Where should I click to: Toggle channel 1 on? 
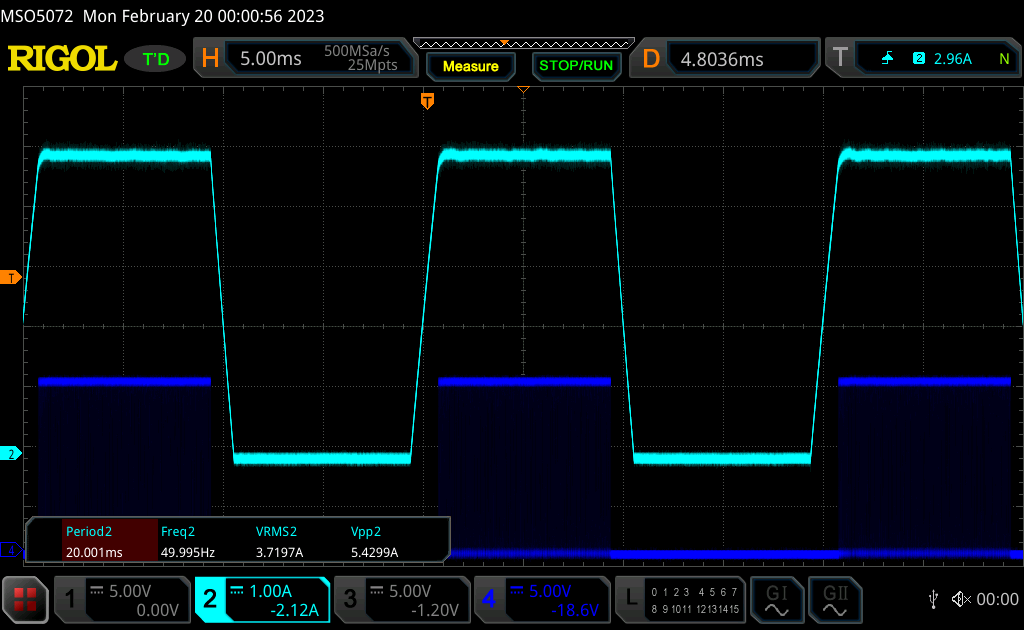[120, 599]
